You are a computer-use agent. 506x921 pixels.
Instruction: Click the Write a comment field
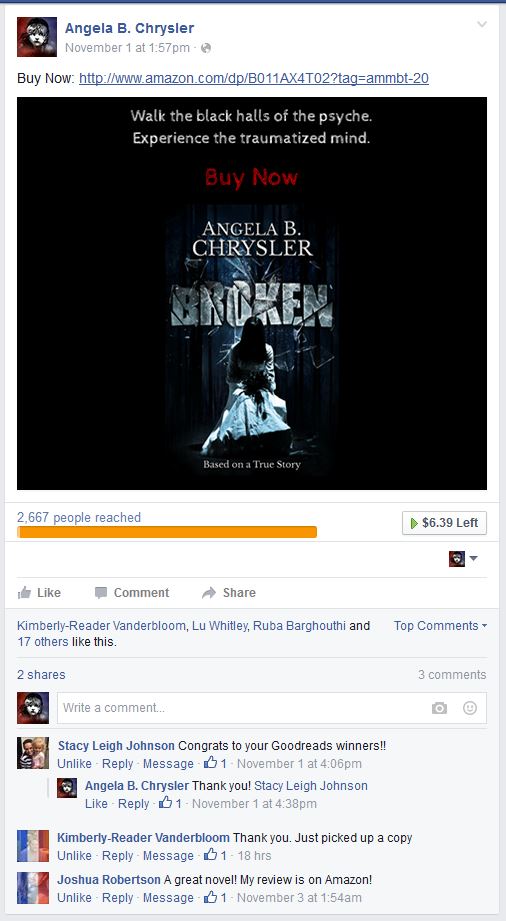tap(272, 708)
